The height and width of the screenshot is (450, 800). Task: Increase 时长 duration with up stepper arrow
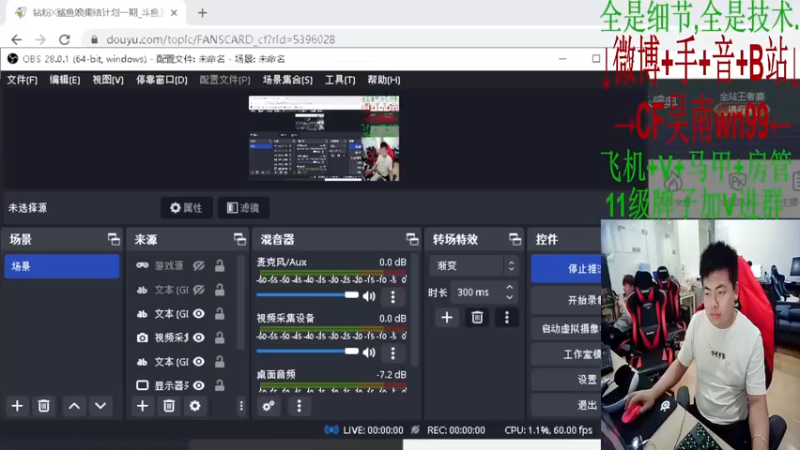tap(509, 287)
